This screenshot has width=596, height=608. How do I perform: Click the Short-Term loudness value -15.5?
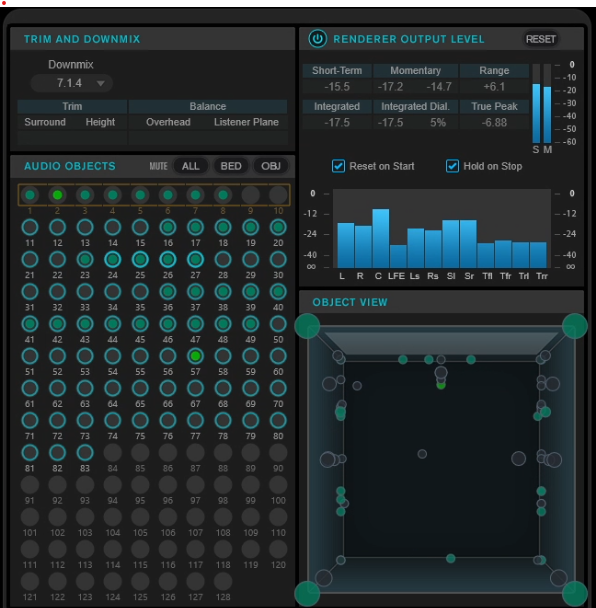(337, 86)
